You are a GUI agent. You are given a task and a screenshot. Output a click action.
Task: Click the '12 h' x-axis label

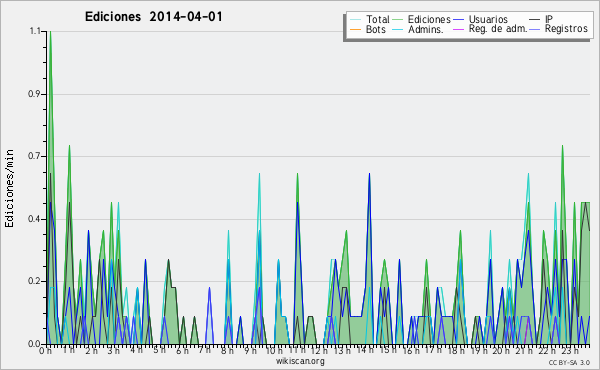[320, 351]
